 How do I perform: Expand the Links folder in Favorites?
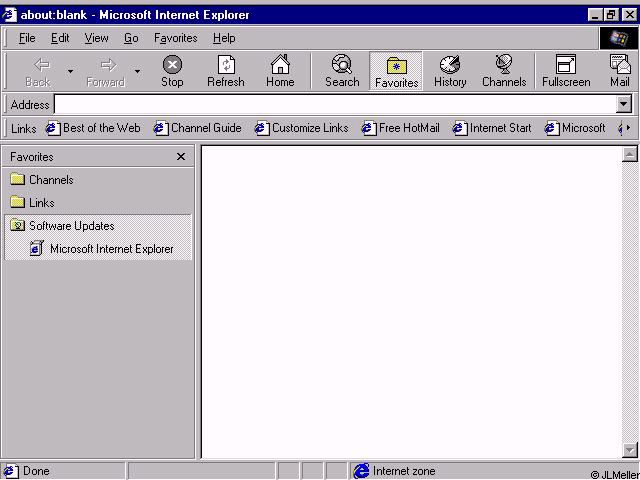tap(32, 202)
